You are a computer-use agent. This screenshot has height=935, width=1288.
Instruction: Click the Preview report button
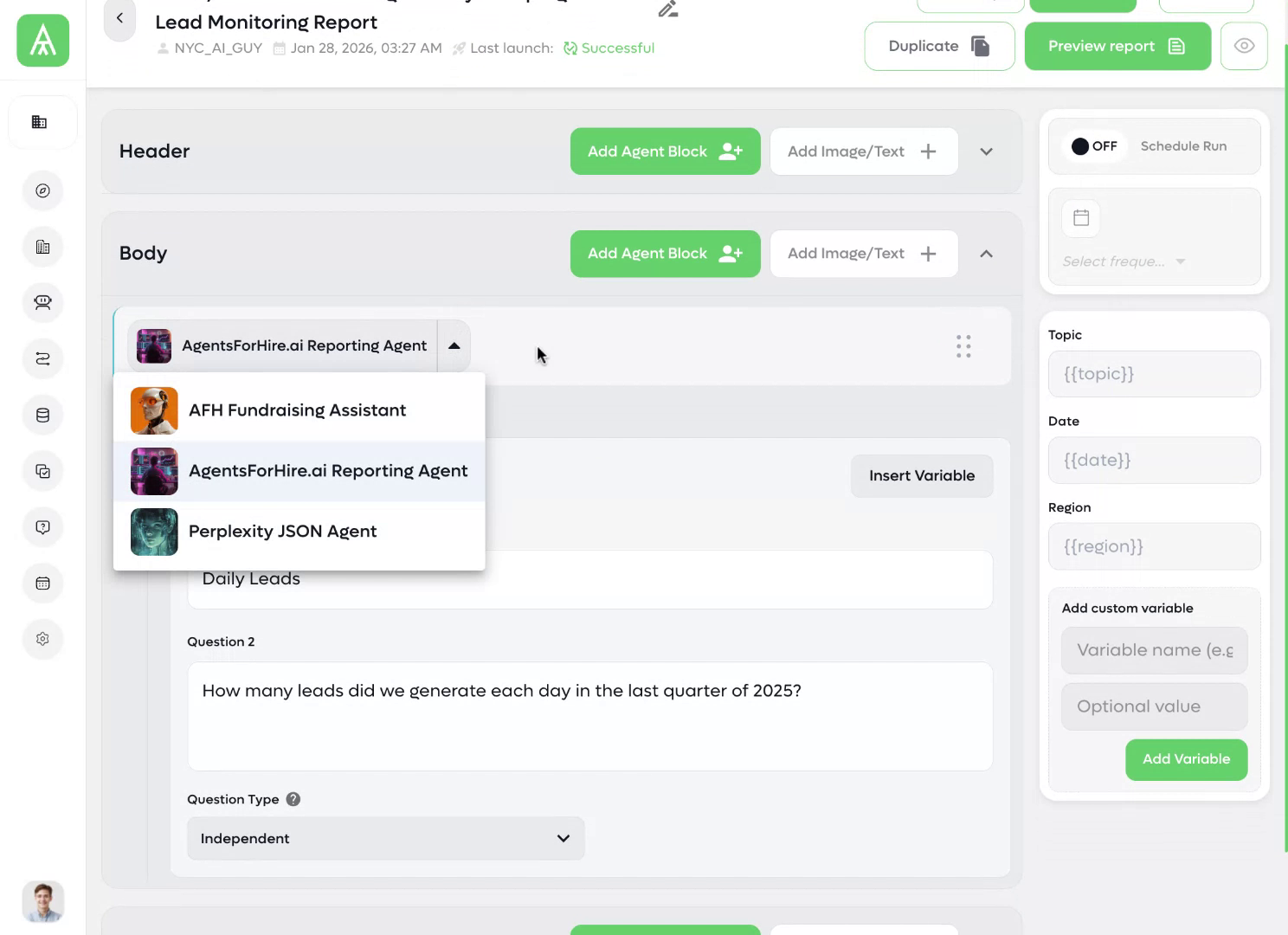tap(1117, 46)
